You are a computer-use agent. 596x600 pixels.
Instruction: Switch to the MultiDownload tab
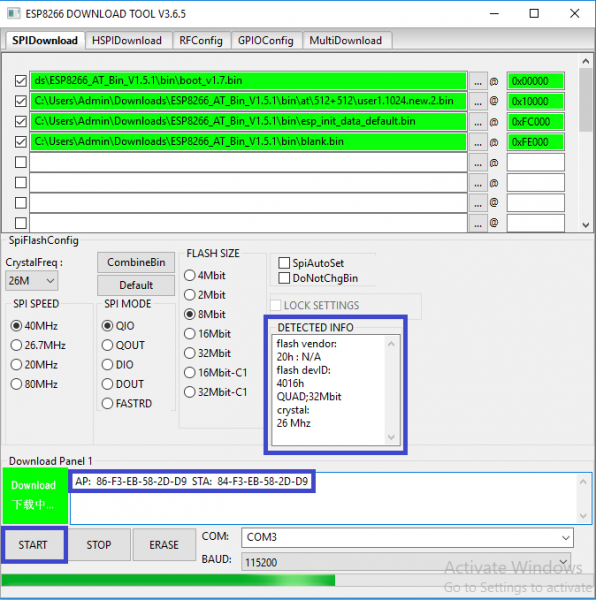click(x=345, y=41)
